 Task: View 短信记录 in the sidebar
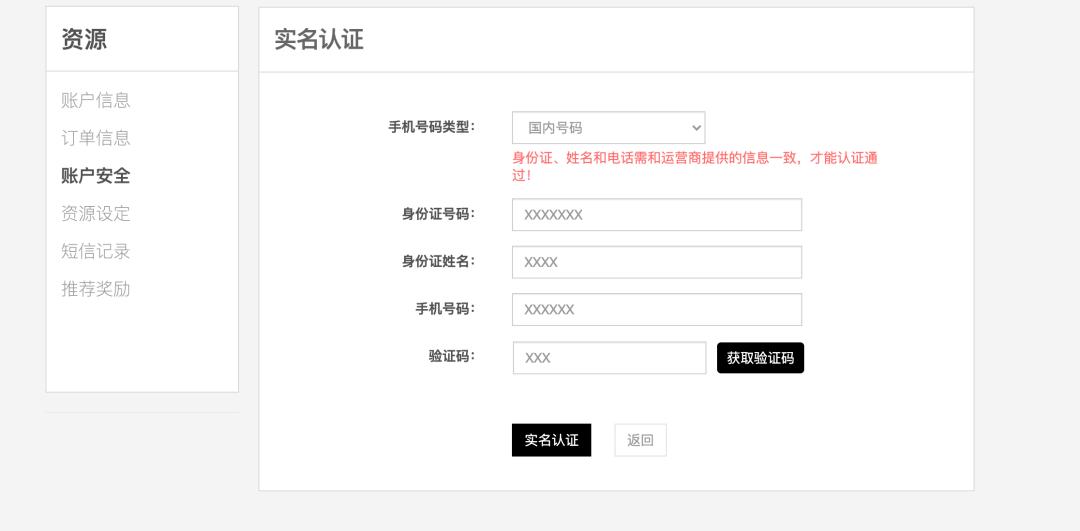[x=96, y=251]
